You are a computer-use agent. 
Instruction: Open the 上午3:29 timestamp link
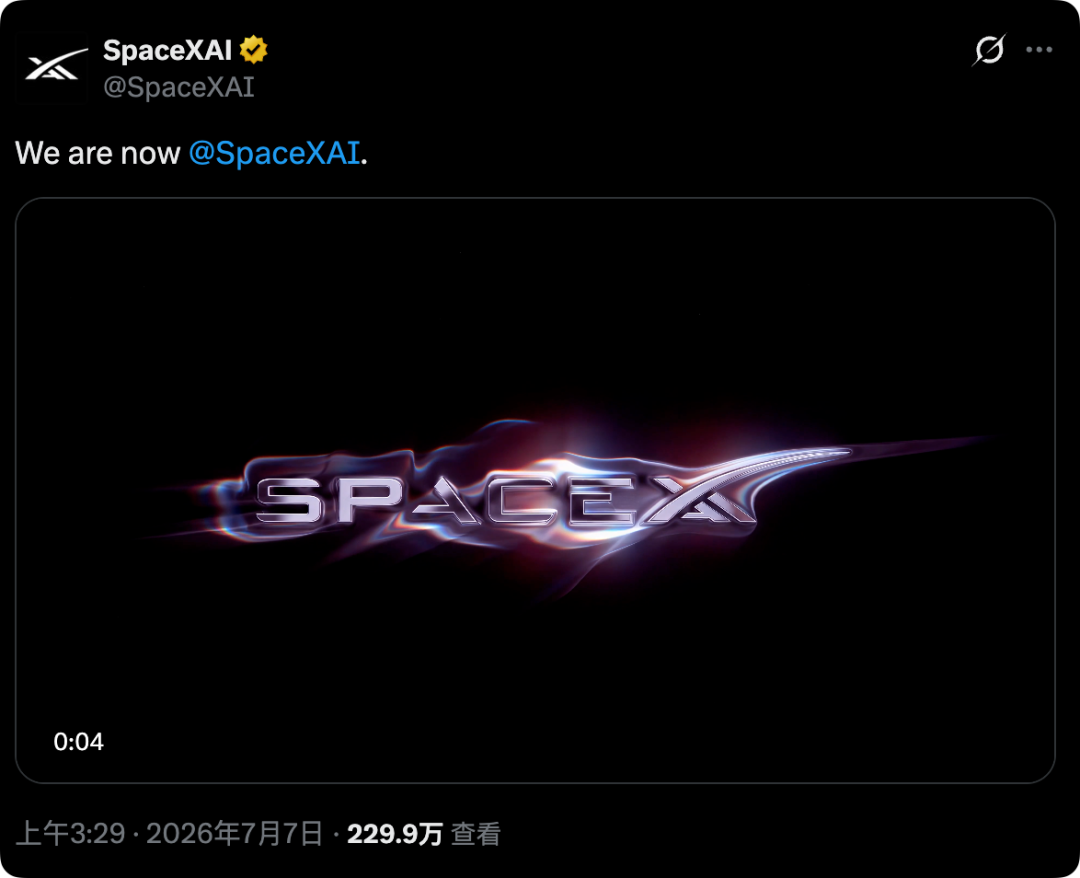[x=70, y=834]
